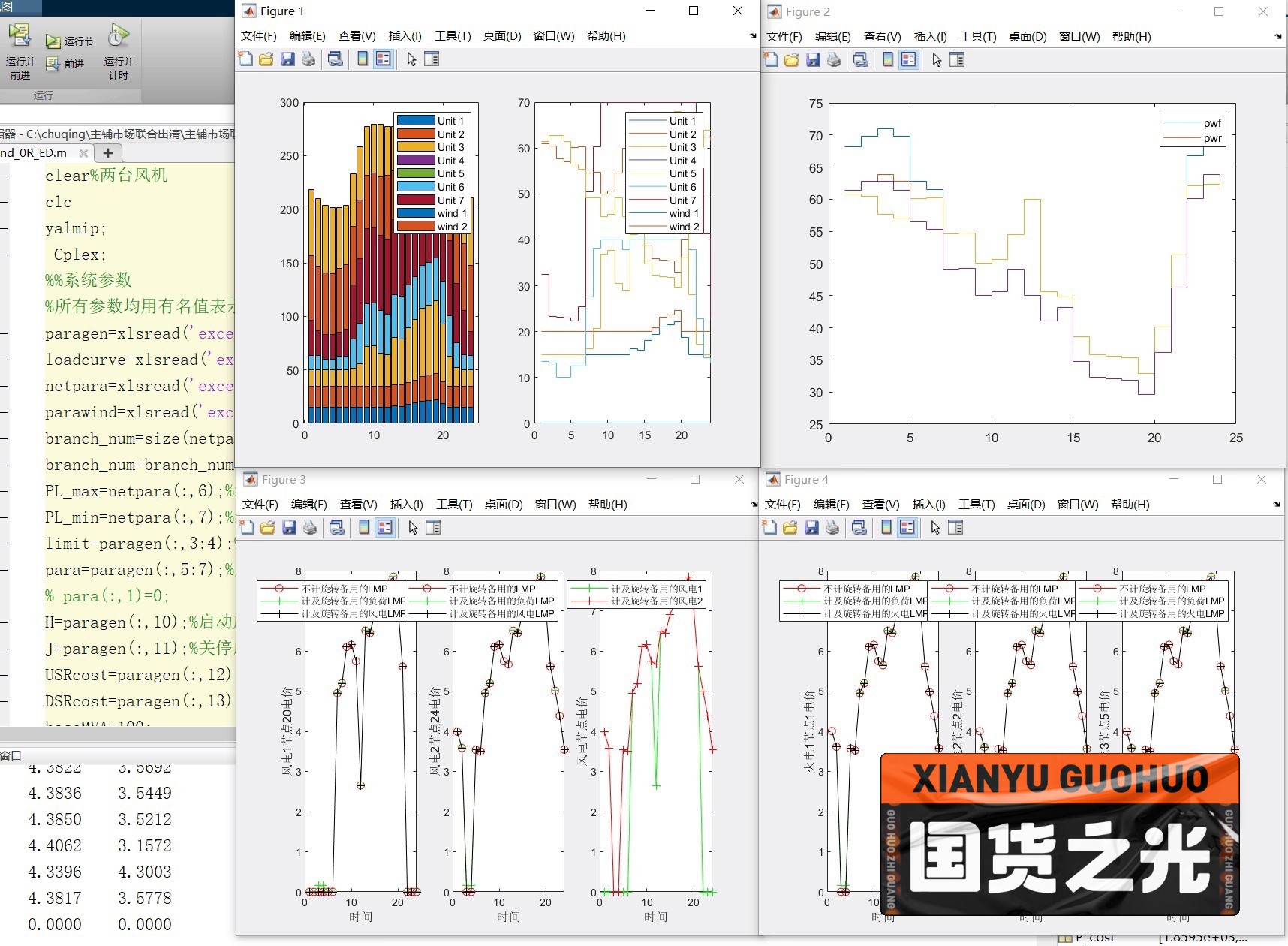Enable Edit Plot arrow in Figure 3
The width and height of the screenshot is (1288, 946).
[x=413, y=527]
